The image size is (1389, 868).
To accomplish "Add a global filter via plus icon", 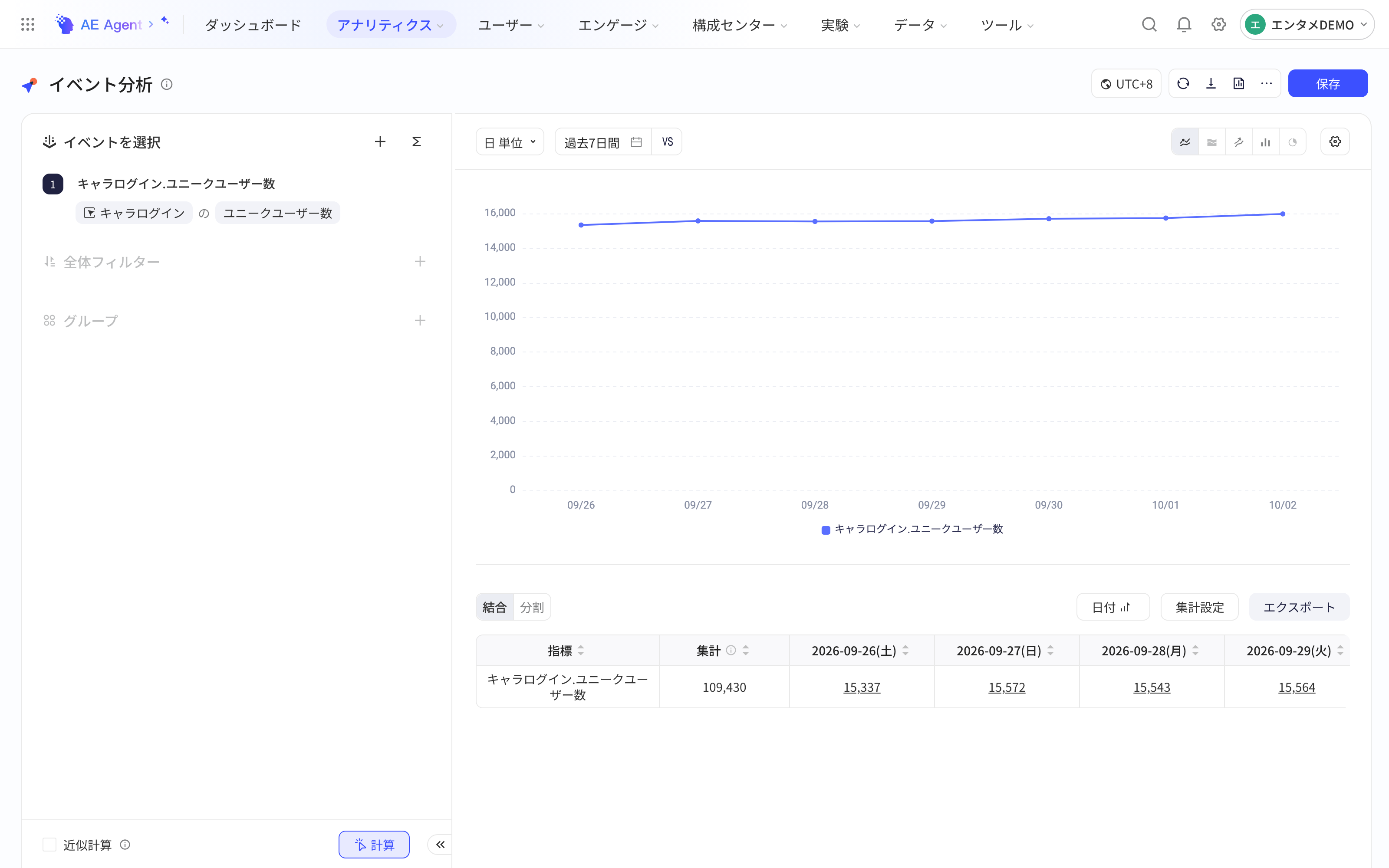I will (x=420, y=262).
